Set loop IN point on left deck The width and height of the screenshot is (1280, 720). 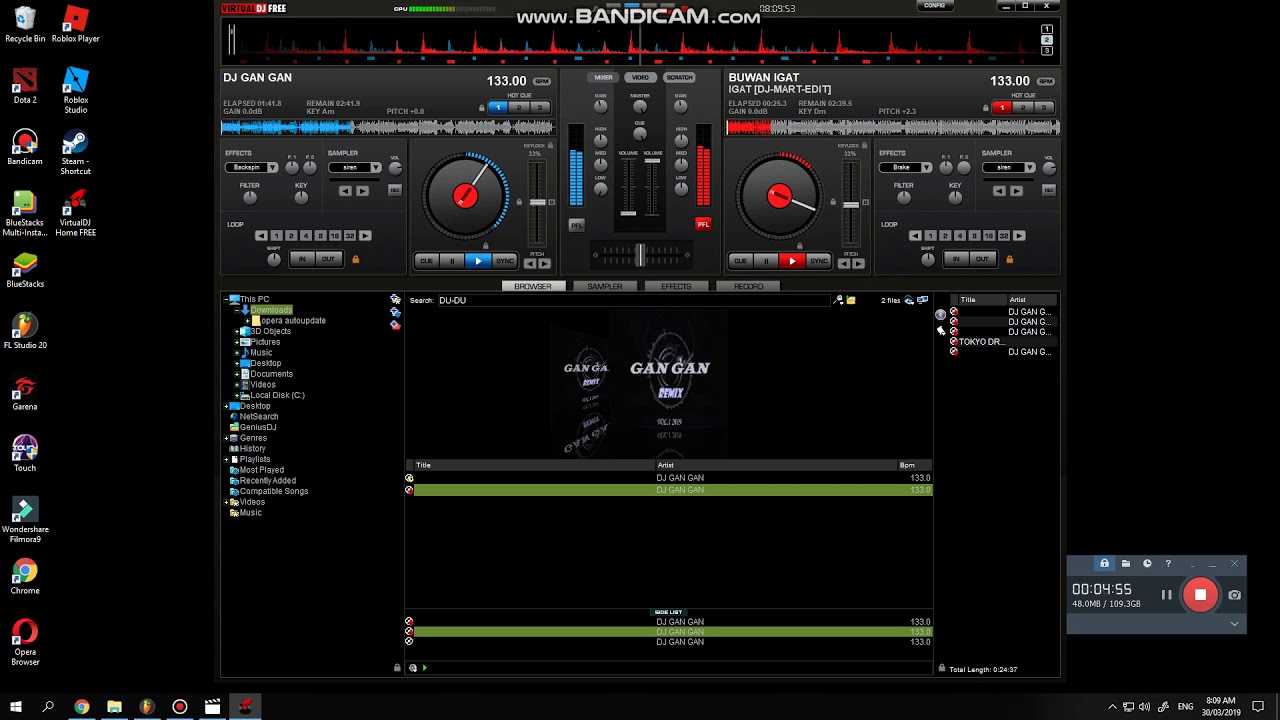302,259
